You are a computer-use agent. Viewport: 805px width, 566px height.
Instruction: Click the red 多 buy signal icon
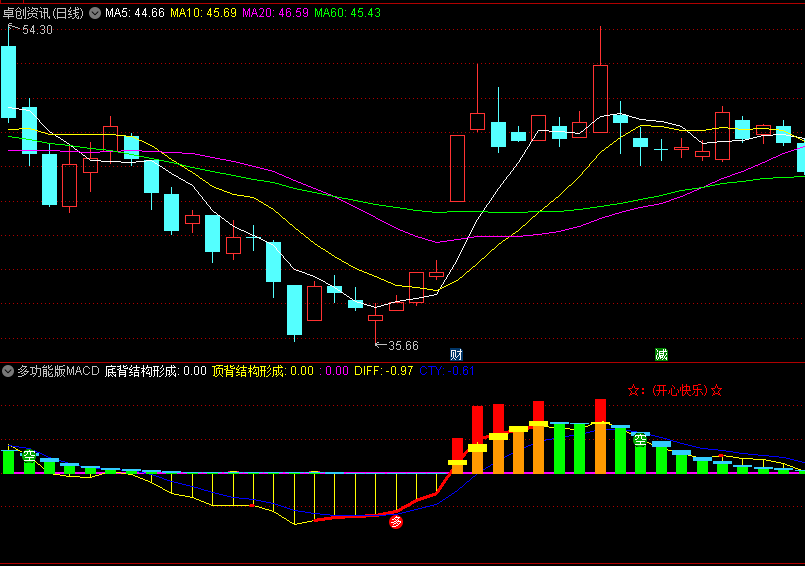pyautogui.click(x=396, y=522)
